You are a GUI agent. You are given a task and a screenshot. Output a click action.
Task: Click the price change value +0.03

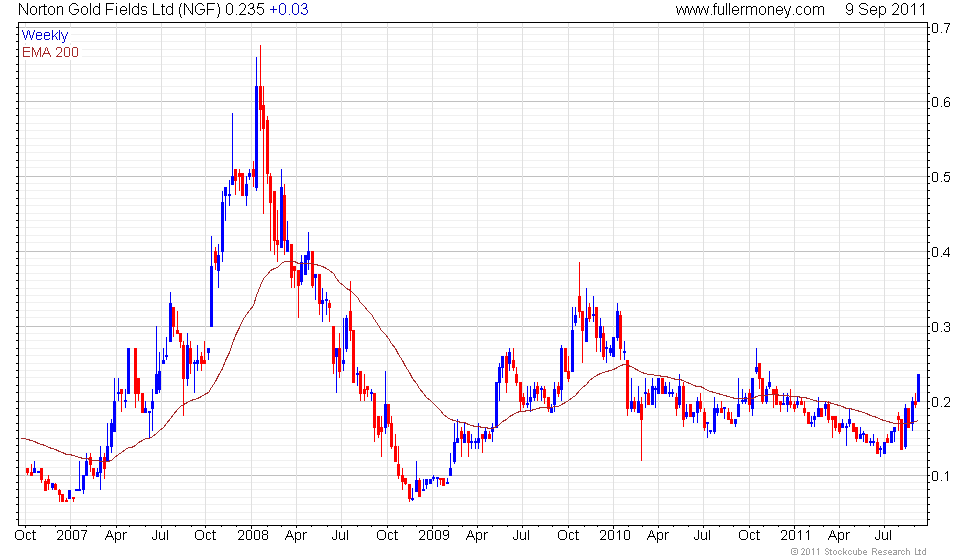289,9
